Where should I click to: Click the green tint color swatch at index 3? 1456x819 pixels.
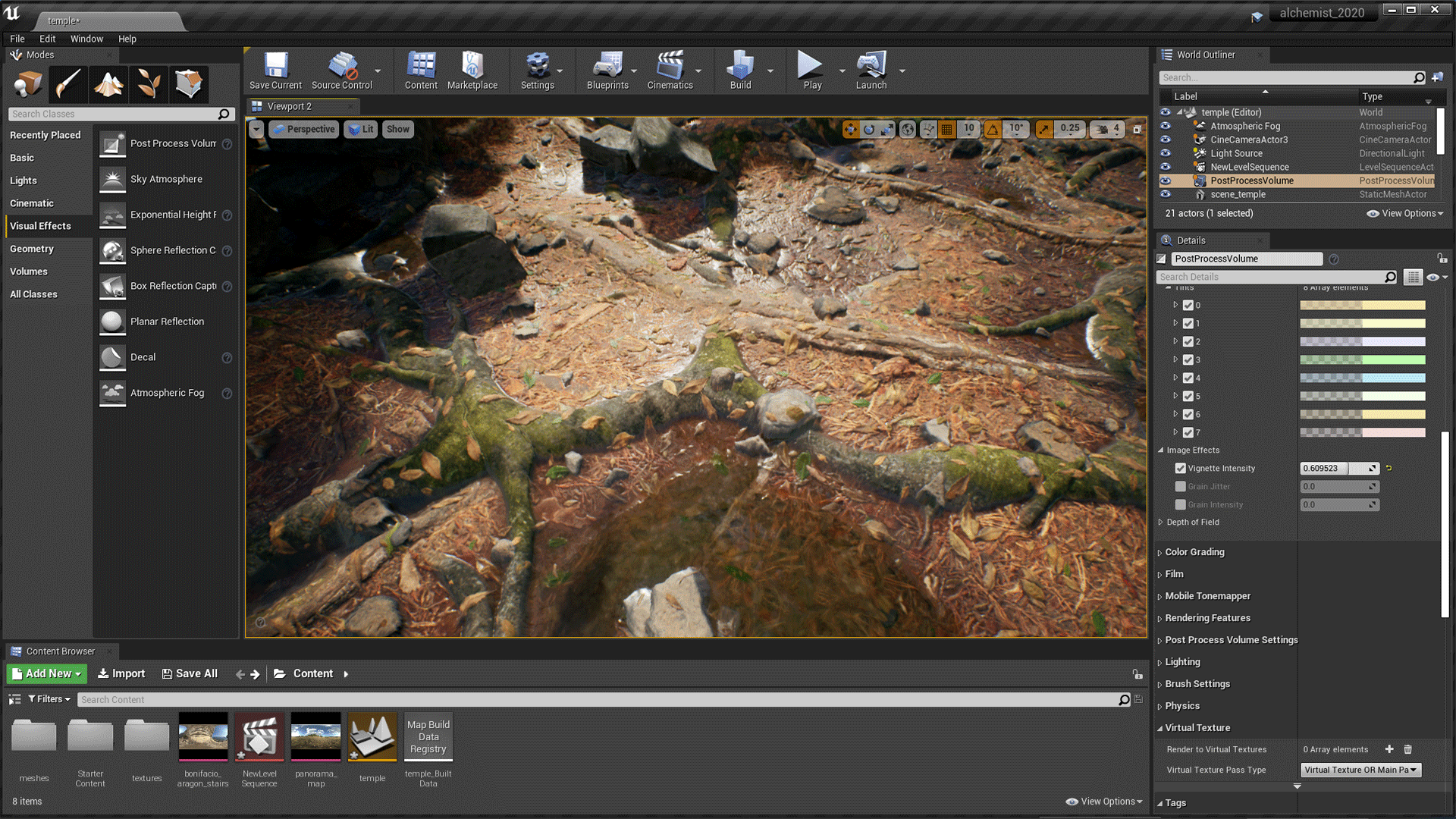pyautogui.click(x=1362, y=360)
